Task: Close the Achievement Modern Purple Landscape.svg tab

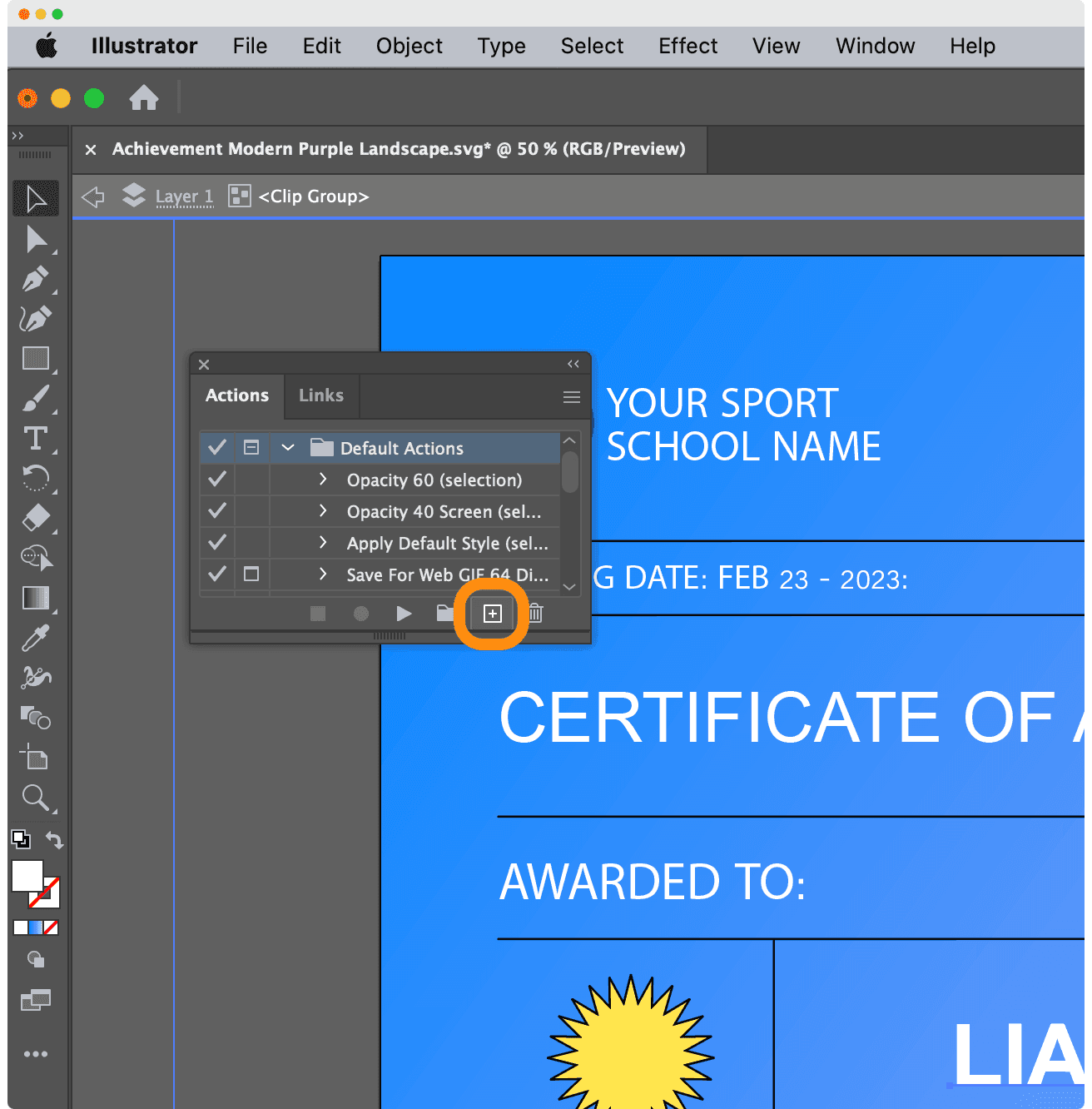Action: pyautogui.click(x=91, y=150)
